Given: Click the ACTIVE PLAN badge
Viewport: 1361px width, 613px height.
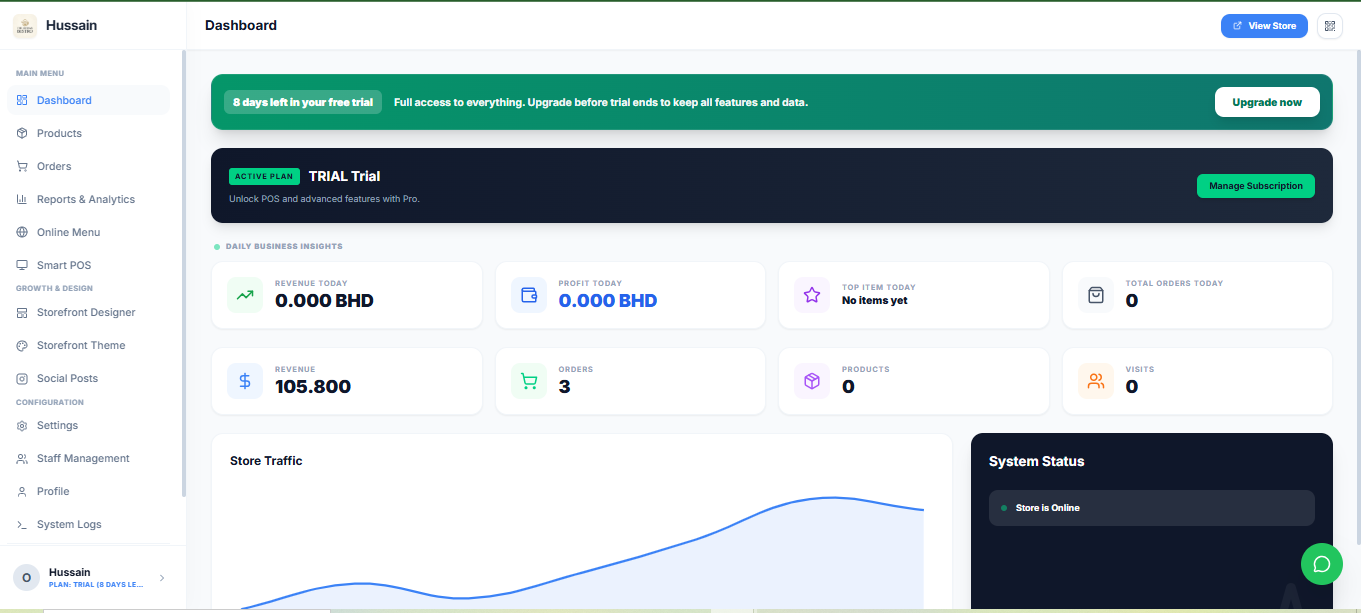Looking at the screenshot, I should tap(264, 176).
